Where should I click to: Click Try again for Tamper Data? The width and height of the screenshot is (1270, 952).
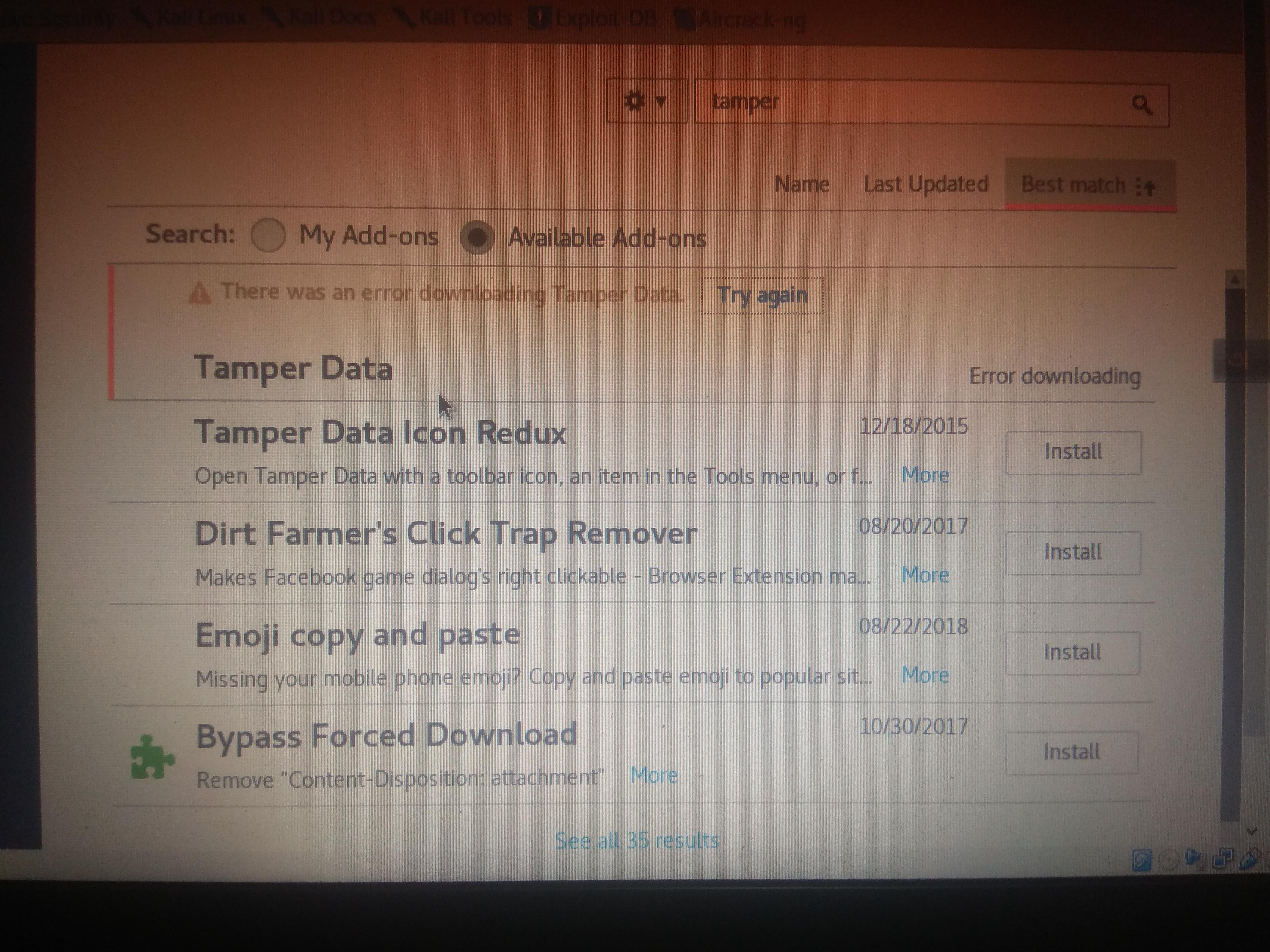click(x=762, y=296)
